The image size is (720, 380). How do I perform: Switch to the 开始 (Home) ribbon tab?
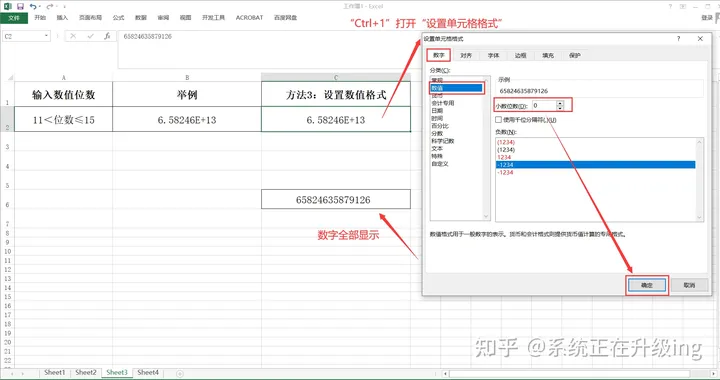pyautogui.click(x=40, y=17)
